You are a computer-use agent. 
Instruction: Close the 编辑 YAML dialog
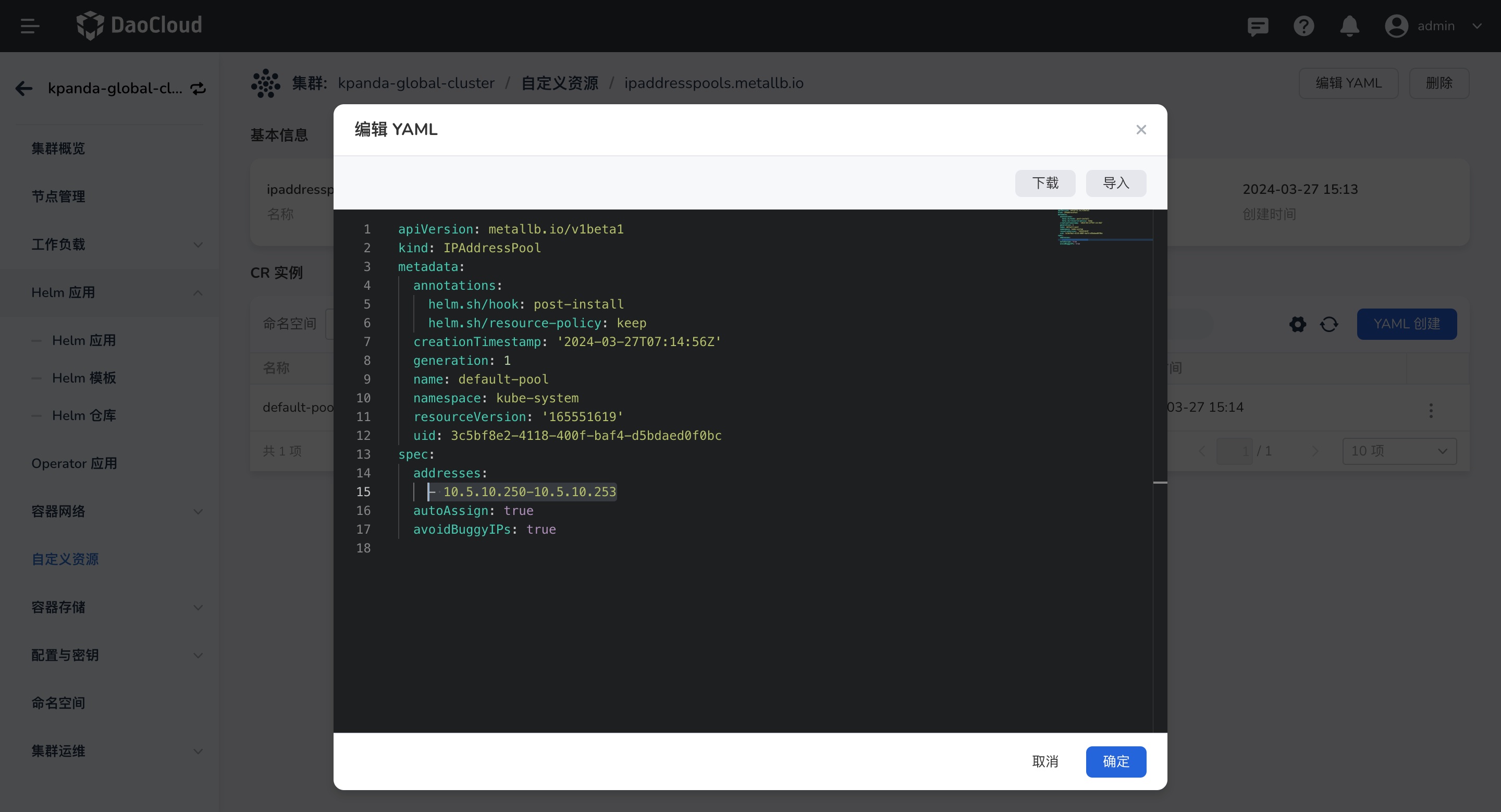[1141, 130]
